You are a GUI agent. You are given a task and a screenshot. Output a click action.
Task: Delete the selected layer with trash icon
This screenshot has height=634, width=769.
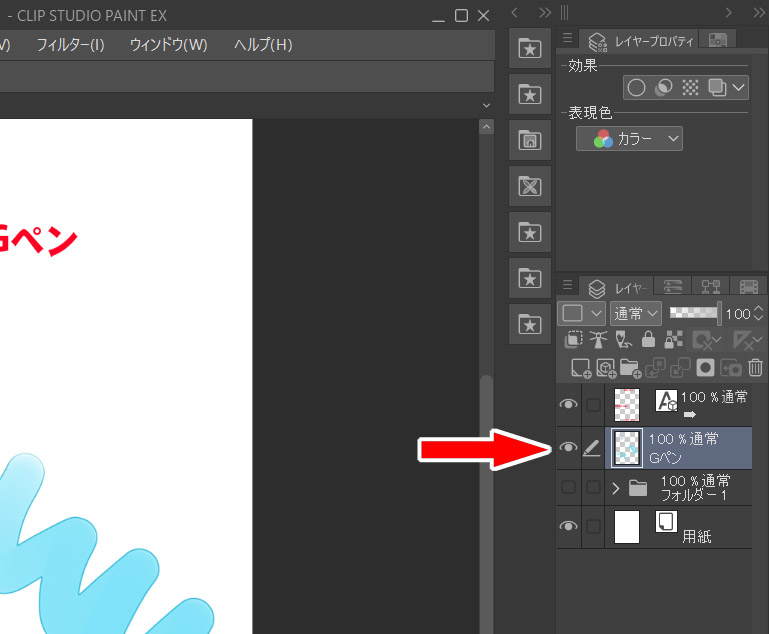tap(756, 368)
